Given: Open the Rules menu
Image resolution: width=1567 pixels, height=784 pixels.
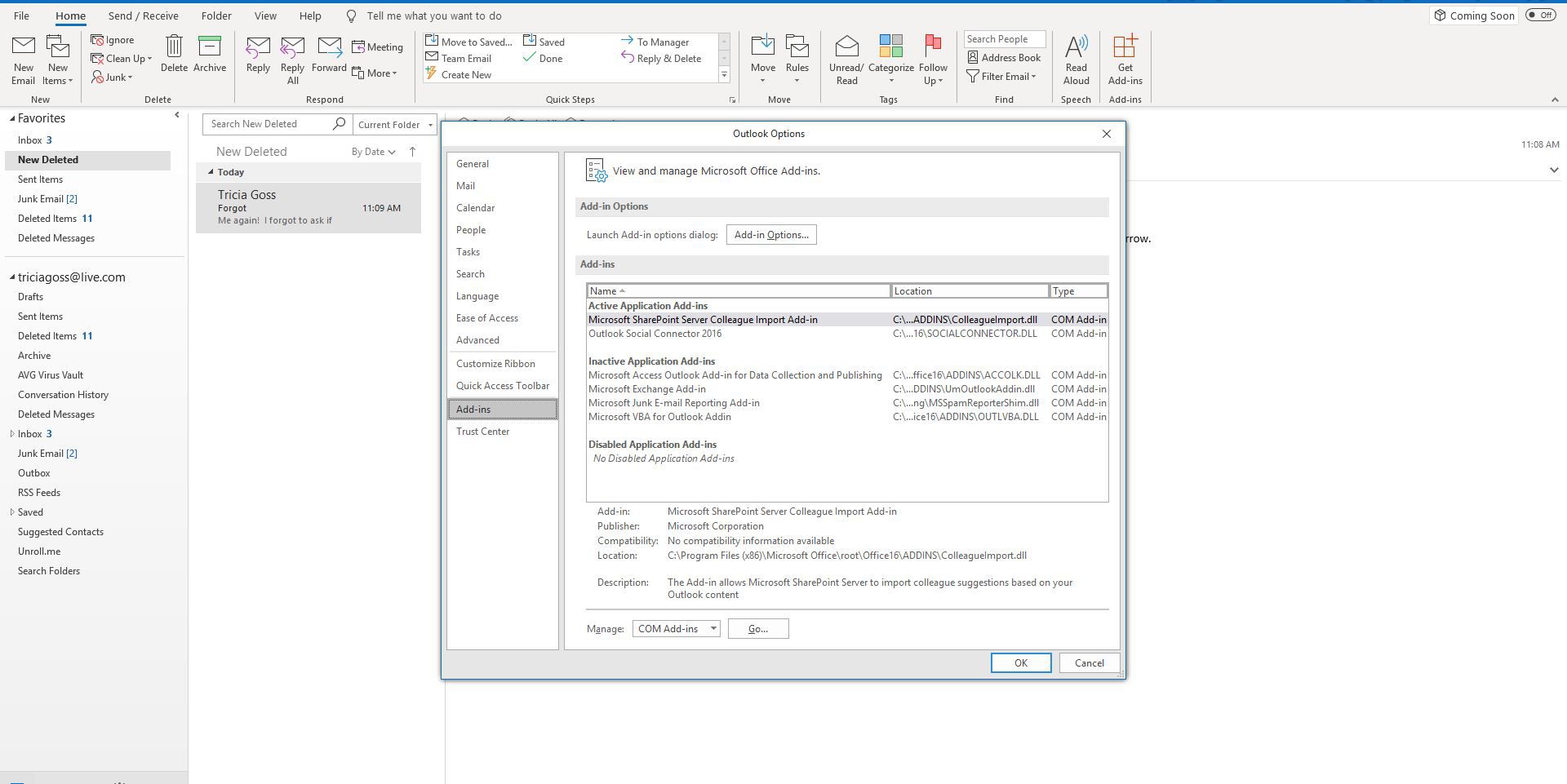Looking at the screenshot, I should 797,60.
